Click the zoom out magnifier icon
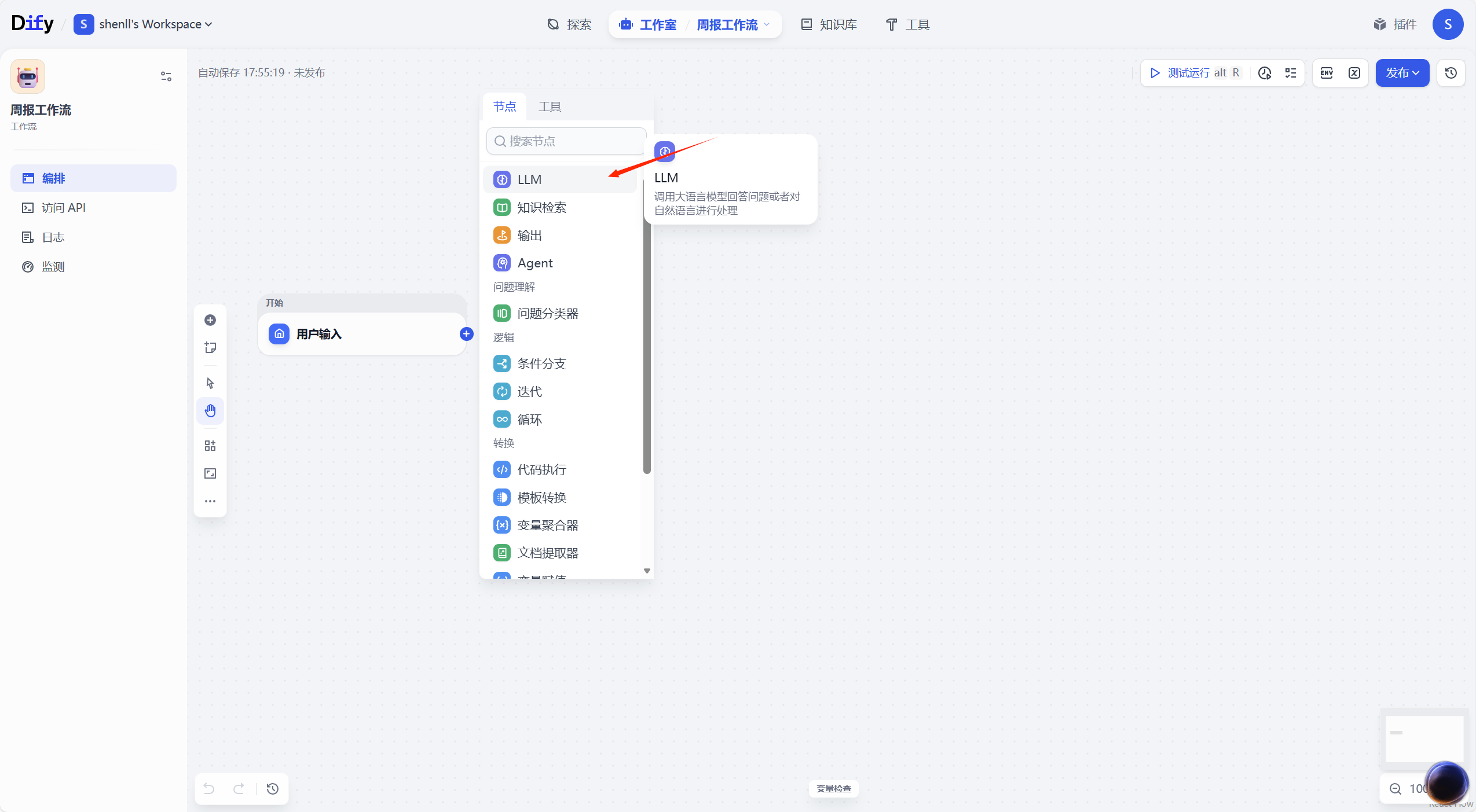The width and height of the screenshot is (1476, 812). [x=1396, y=789]
